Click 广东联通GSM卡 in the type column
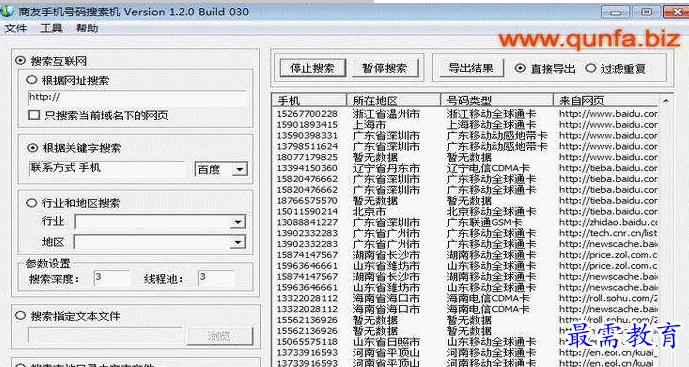 [484, 222]
